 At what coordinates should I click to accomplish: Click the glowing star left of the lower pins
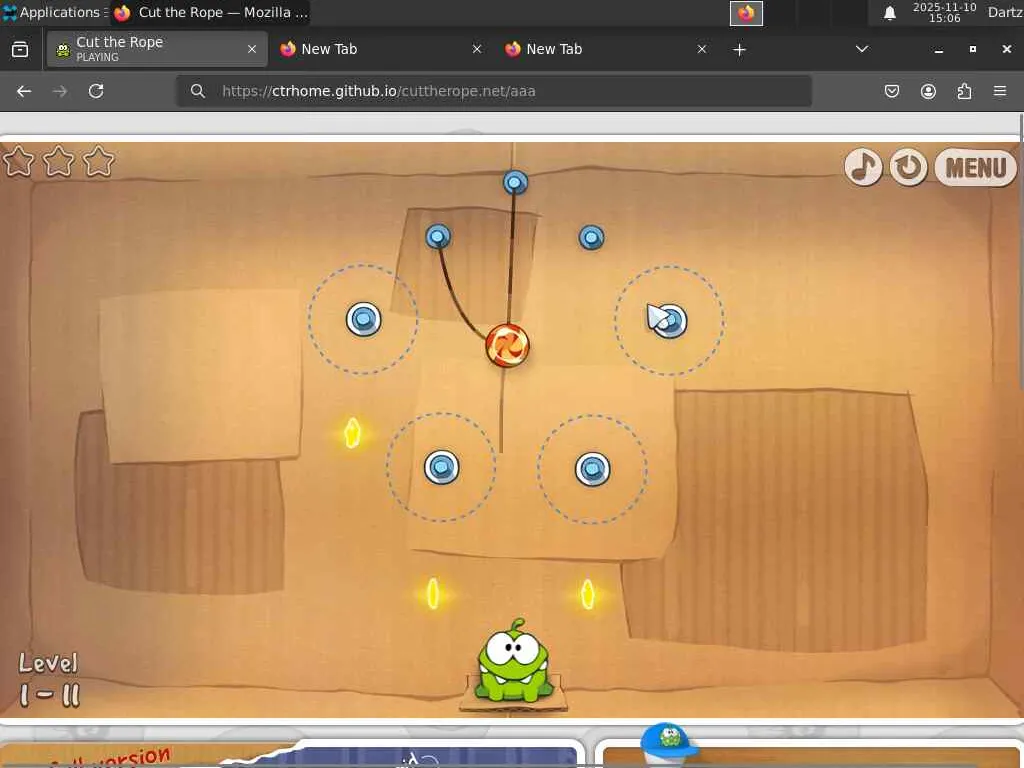tap(352, 432)
